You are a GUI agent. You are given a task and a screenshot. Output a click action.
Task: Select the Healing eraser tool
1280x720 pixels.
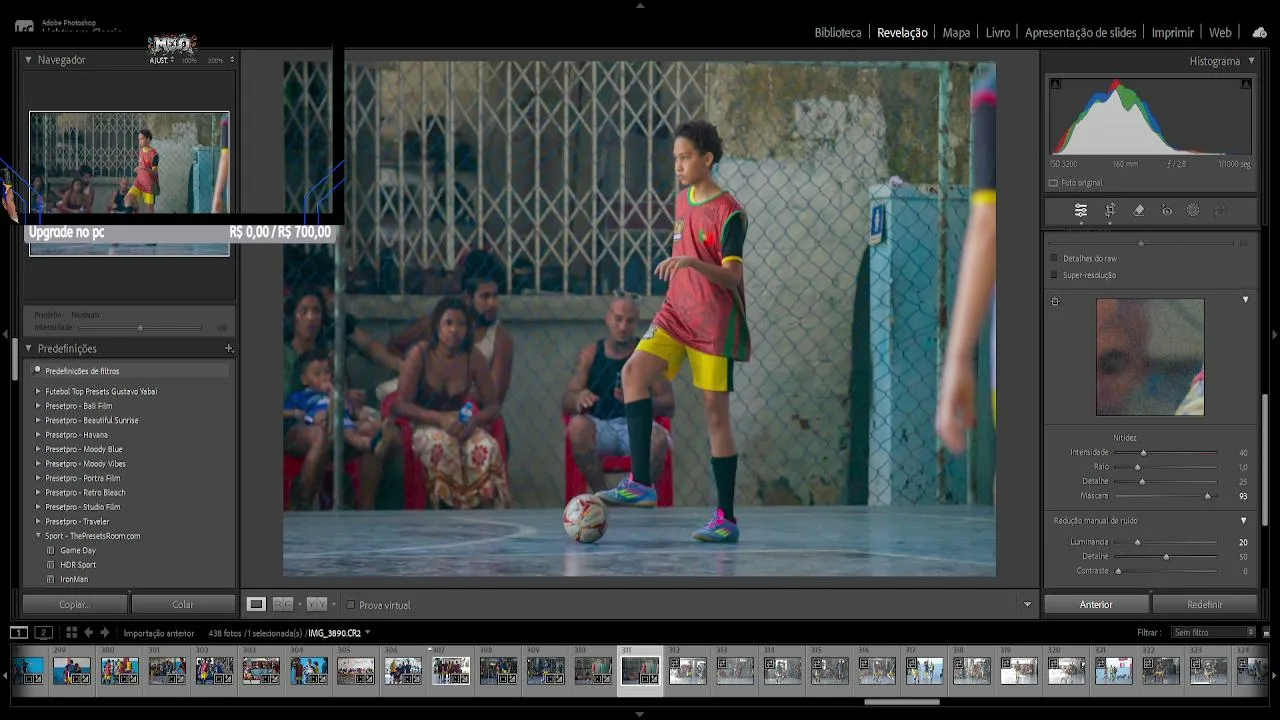[x=1138, y=211]
